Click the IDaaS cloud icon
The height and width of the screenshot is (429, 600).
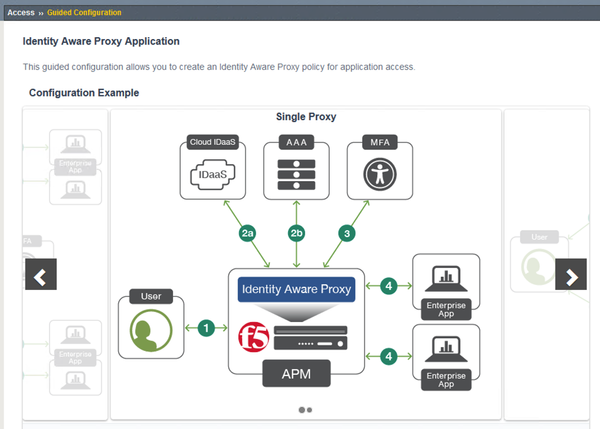point(213,175)
